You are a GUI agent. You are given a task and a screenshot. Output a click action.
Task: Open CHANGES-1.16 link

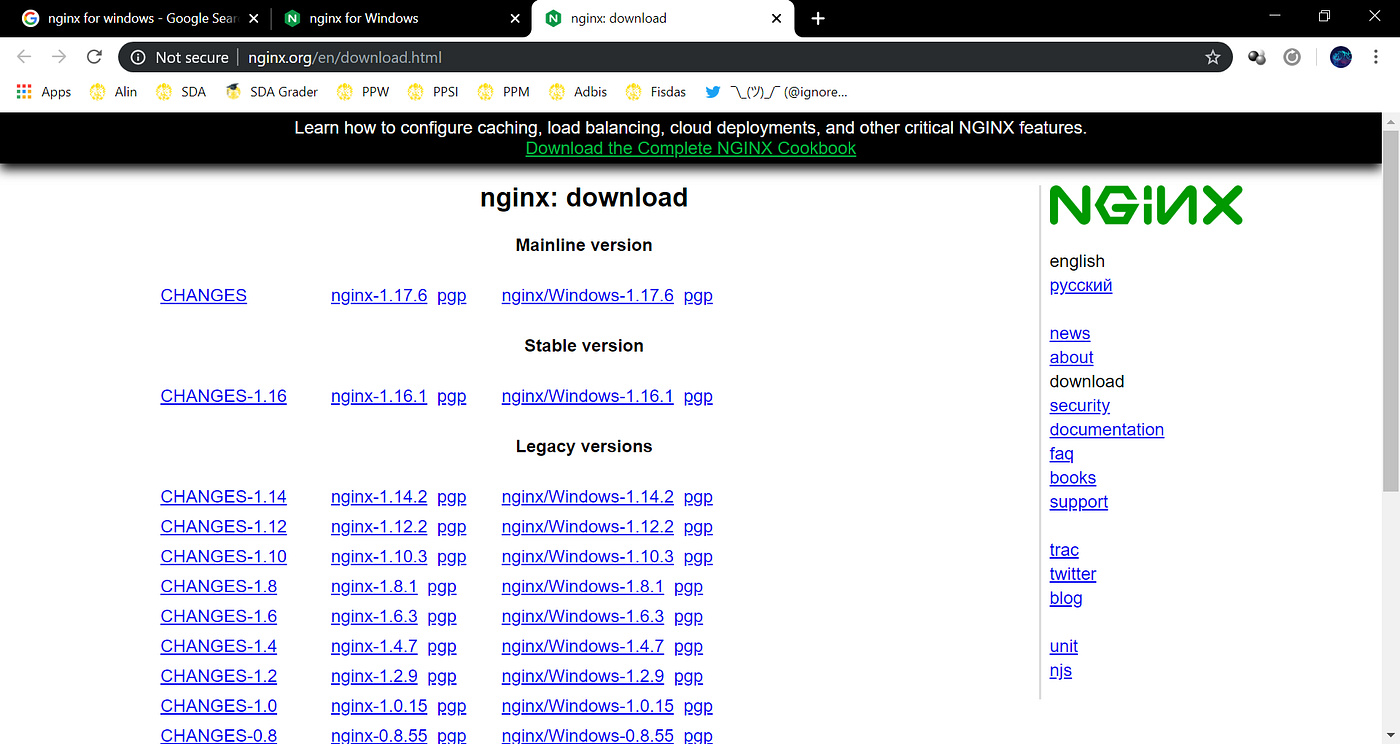point(223,396)
